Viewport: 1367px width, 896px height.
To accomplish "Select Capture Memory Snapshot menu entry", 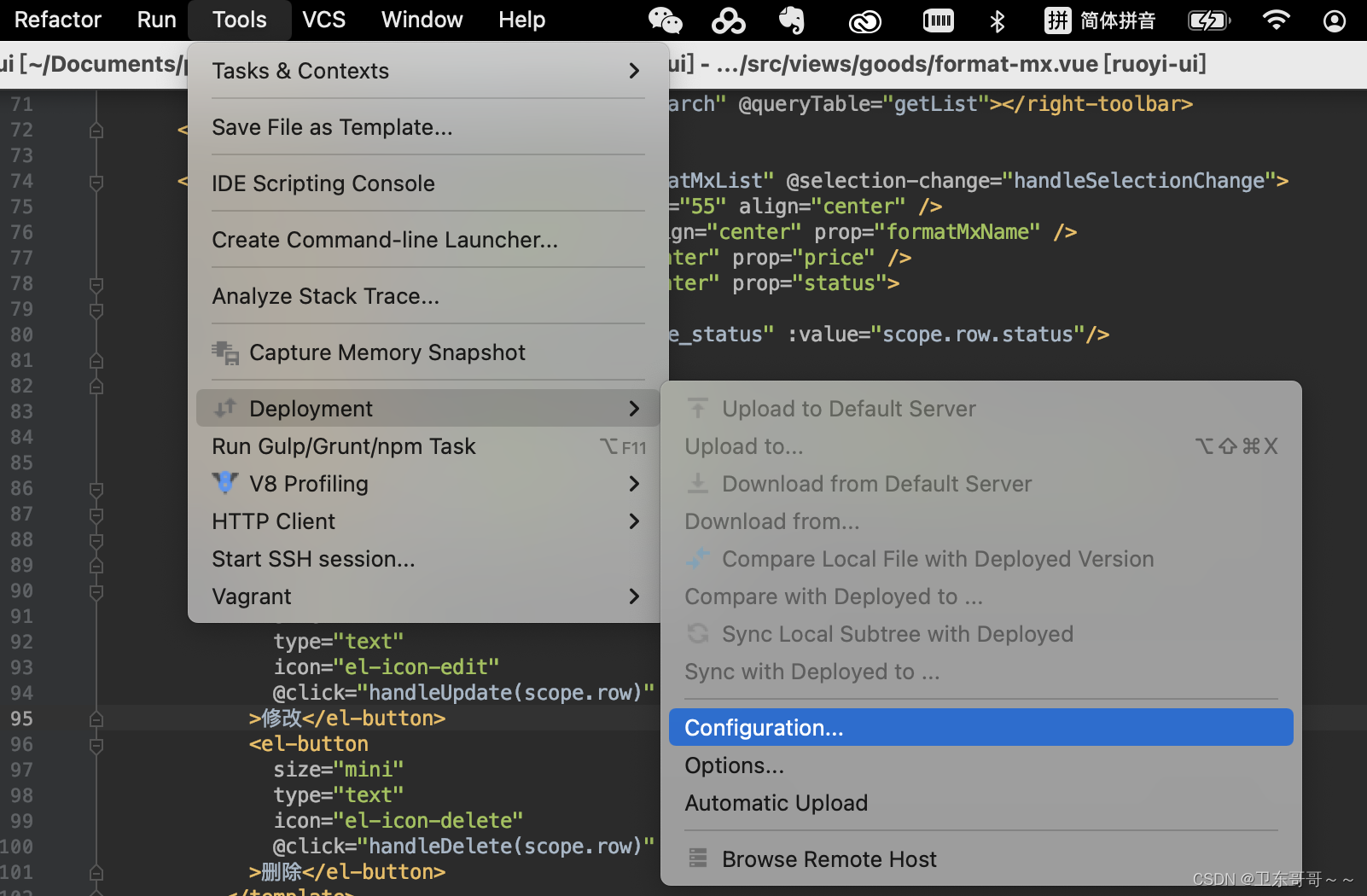I will 387,352.
